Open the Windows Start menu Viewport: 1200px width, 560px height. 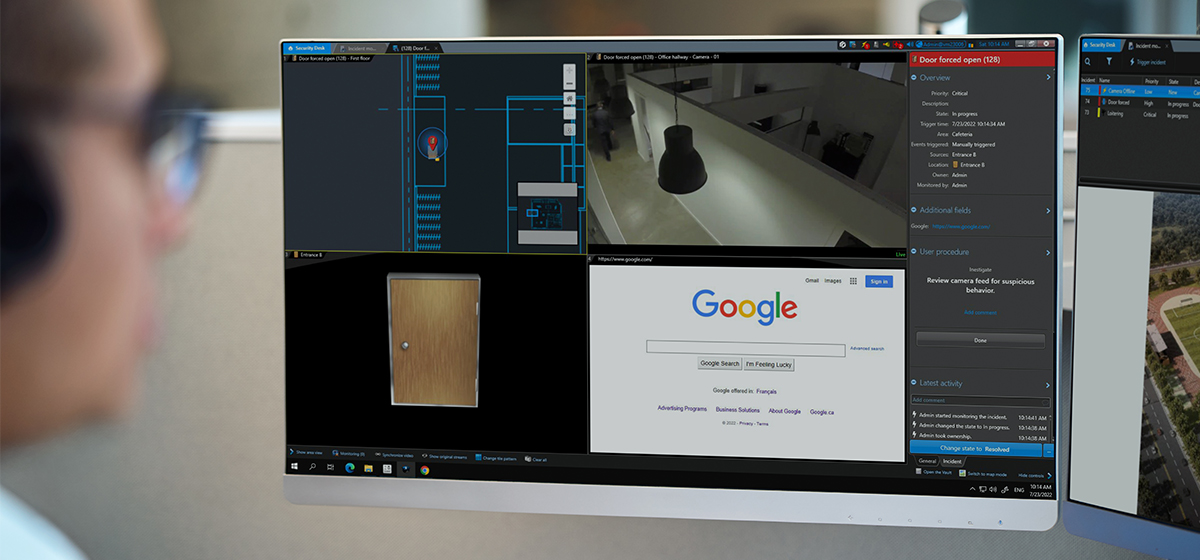[295, 467]
